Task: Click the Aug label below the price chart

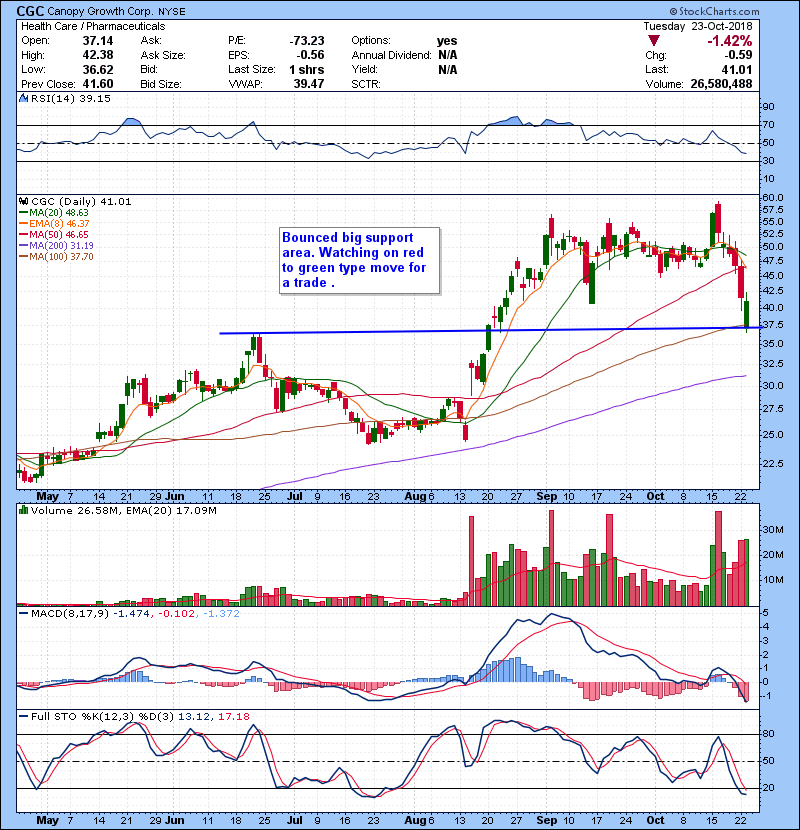Action: click(415, 496)
